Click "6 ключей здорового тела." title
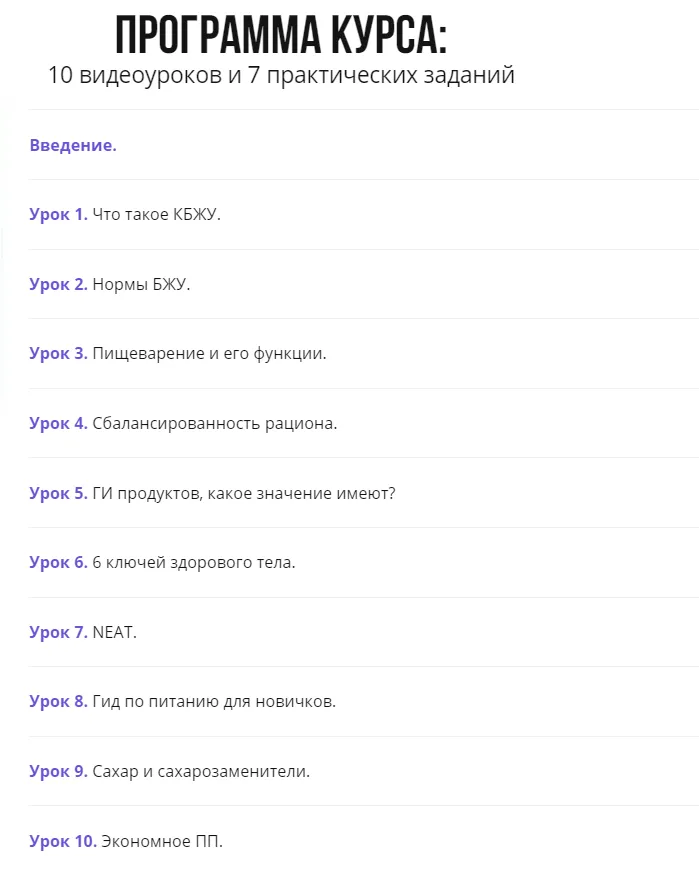The image size is (699, 878). click(194, 562)
